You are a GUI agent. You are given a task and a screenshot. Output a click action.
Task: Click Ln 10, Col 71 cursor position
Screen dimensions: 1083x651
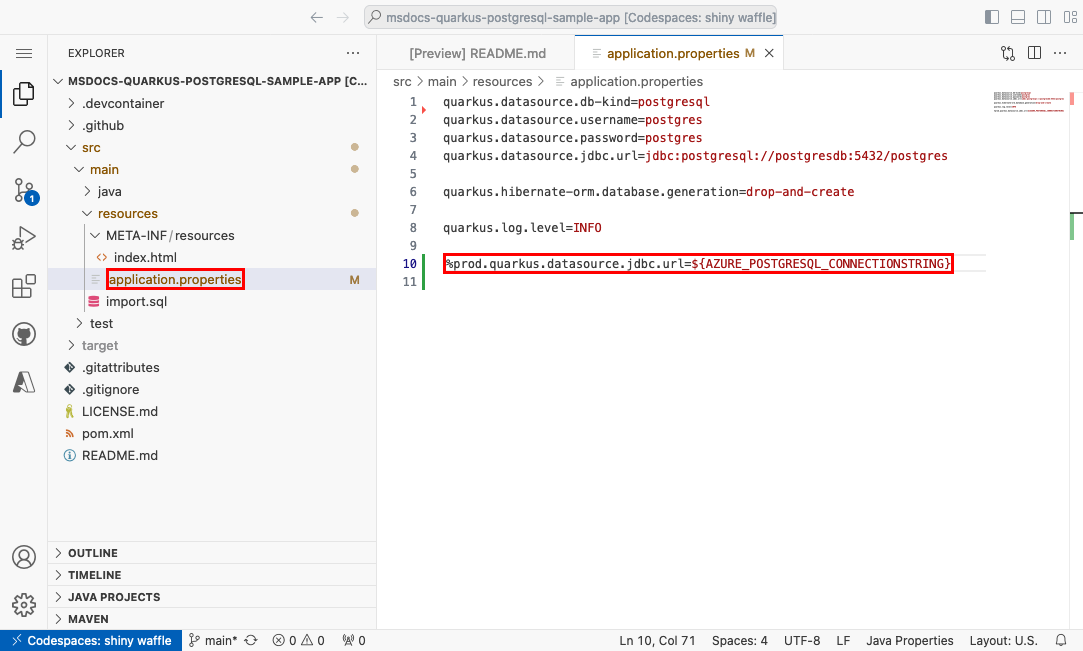click(657, 641)
